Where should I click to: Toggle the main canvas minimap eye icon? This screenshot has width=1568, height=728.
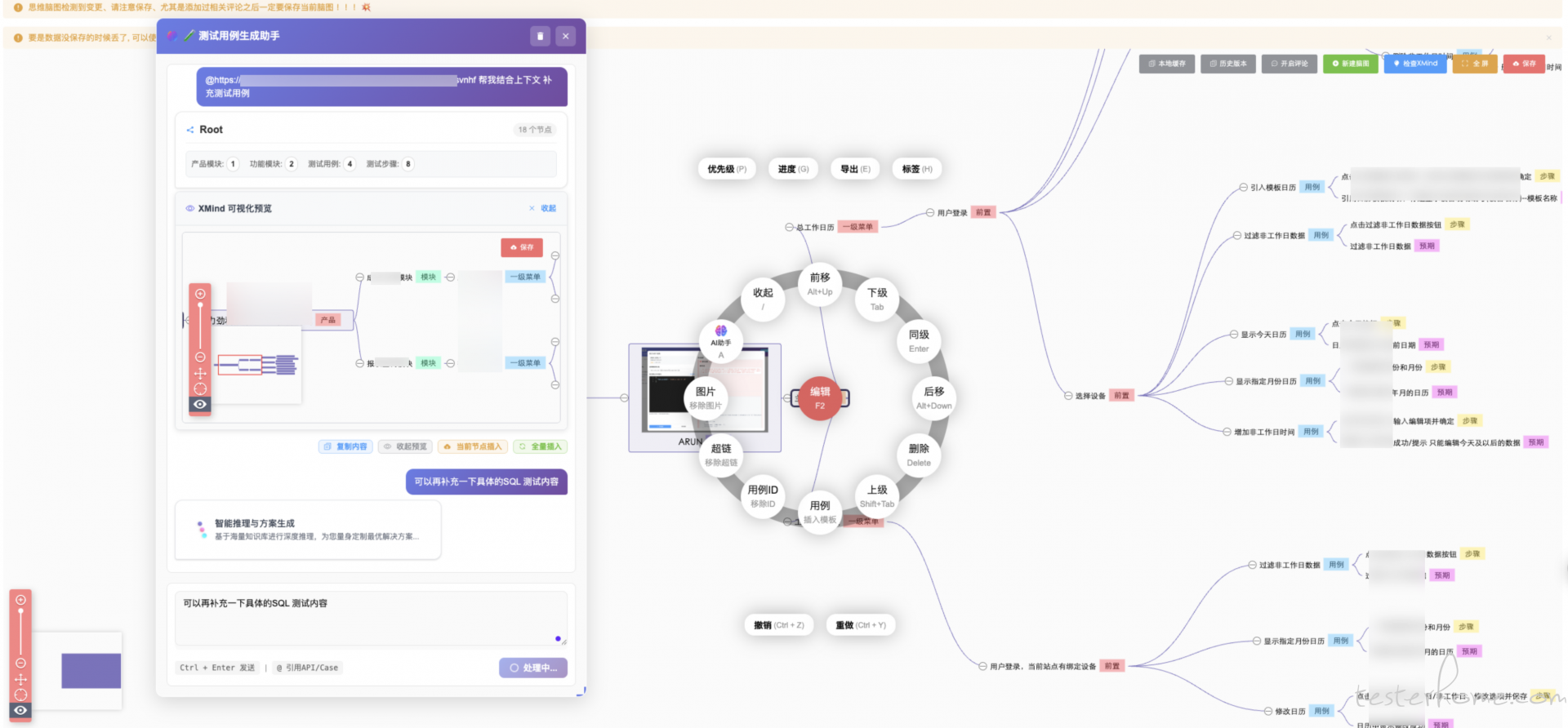coord(21,710)
